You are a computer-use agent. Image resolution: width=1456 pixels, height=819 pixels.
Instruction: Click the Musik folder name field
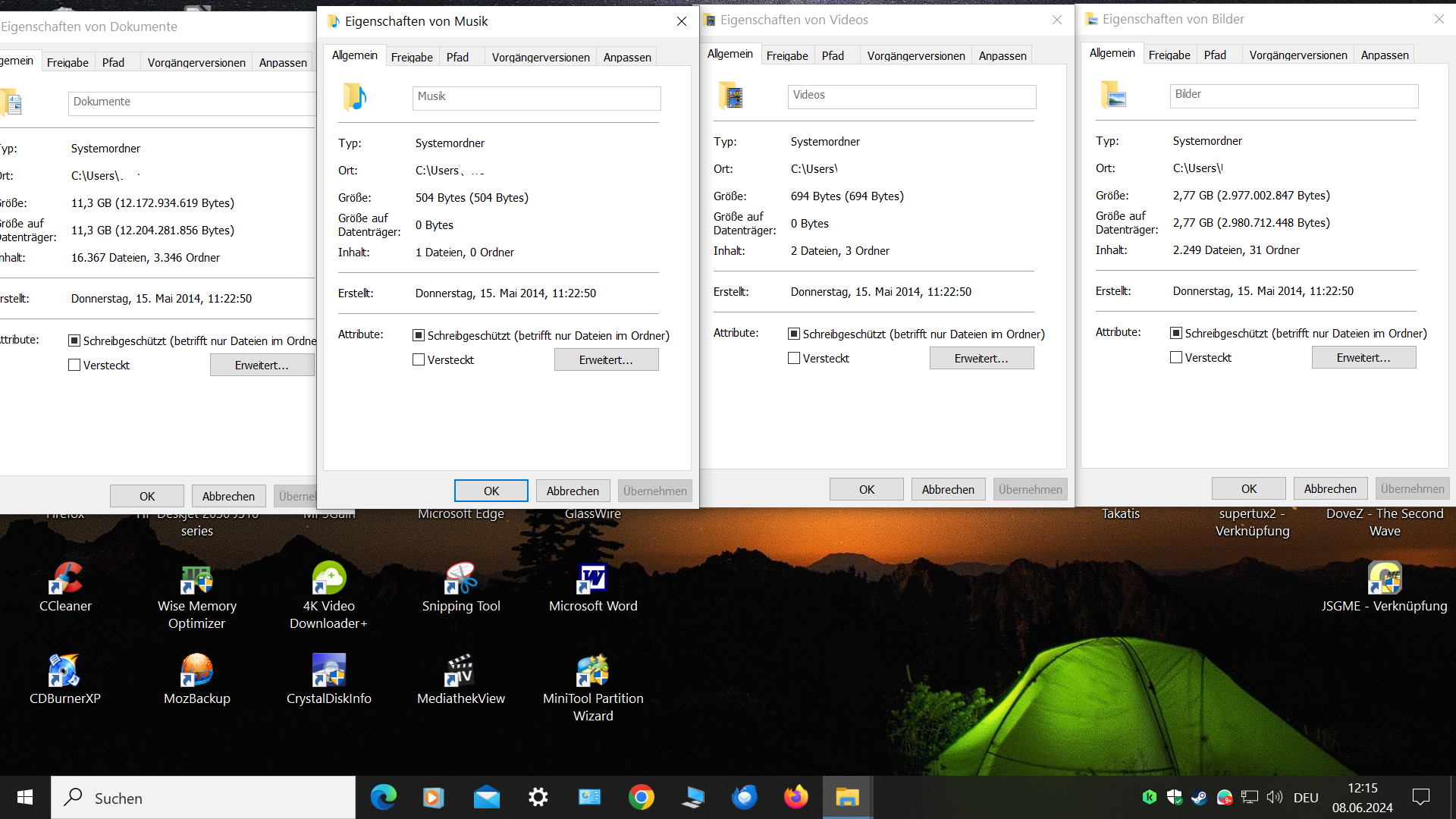coord(536,97)
